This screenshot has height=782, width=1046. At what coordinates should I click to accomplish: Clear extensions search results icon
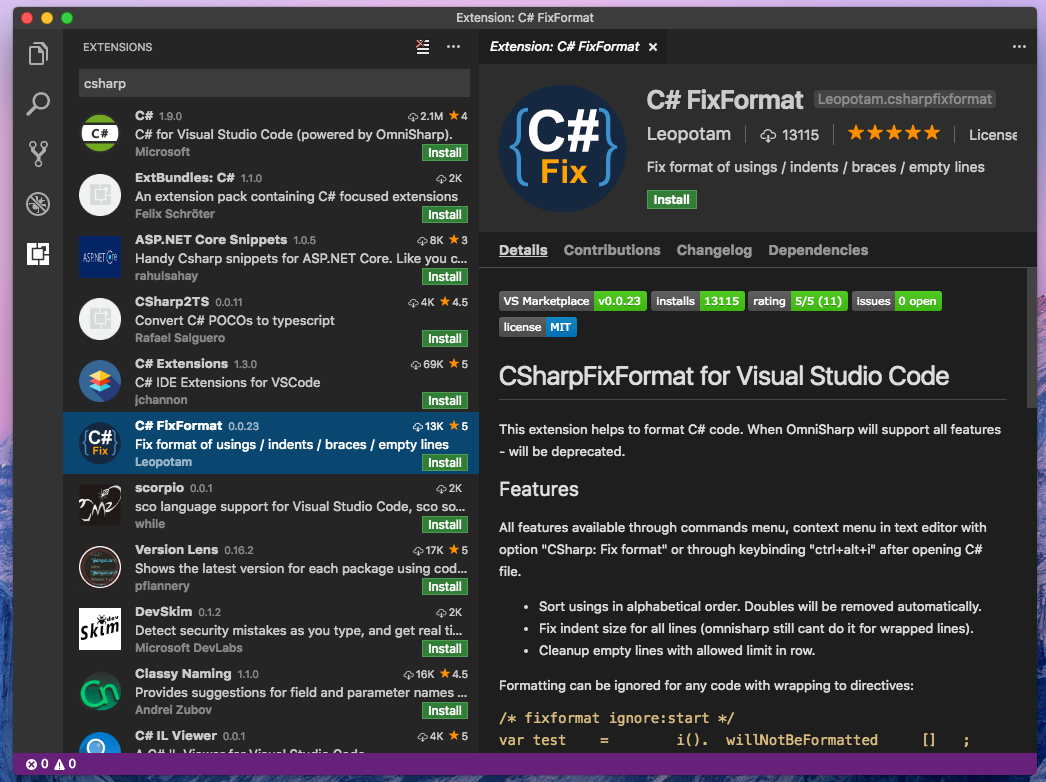tap(423, 47)
